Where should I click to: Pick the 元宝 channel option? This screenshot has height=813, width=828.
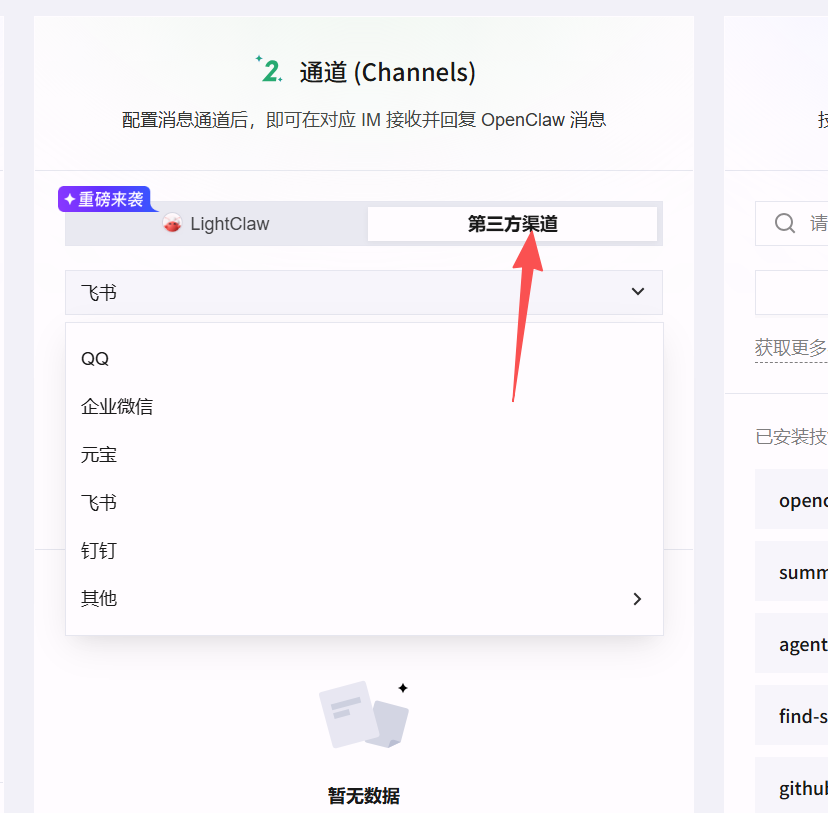99,455
